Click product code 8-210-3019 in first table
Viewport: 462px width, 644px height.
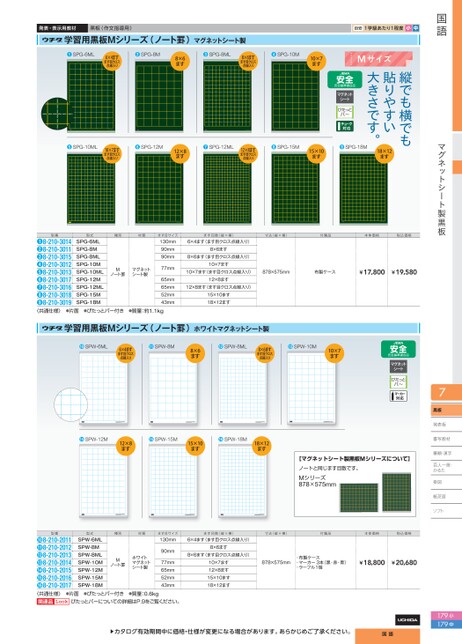pyautogui.click(x=55, y=302)
